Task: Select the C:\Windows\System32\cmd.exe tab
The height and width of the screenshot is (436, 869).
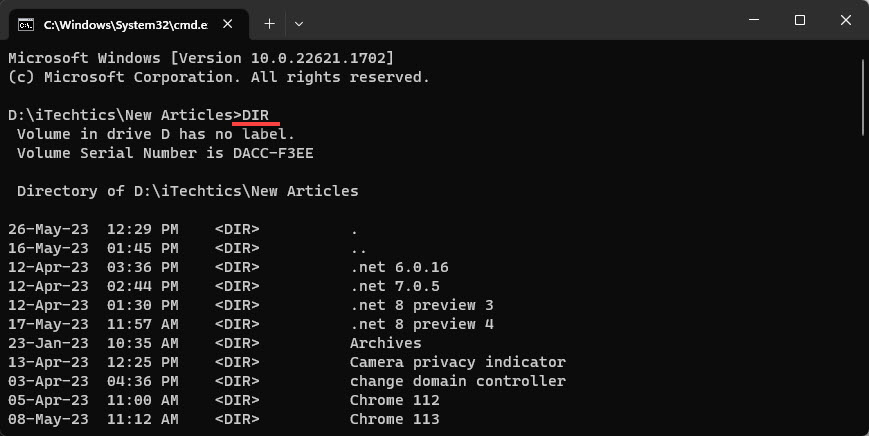Action: pyautogui.click(x=125, y=24)
